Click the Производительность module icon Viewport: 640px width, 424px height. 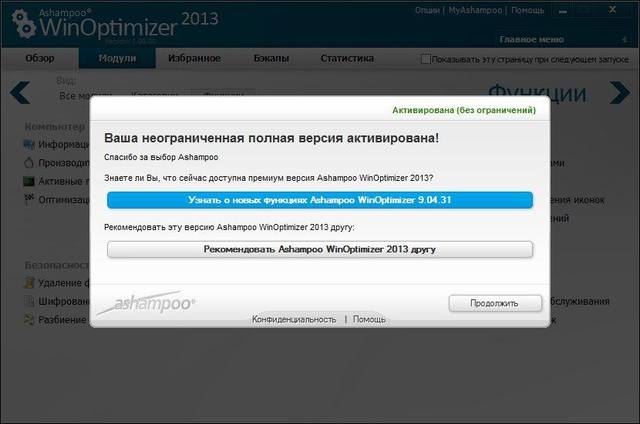(x=29, y=163)
